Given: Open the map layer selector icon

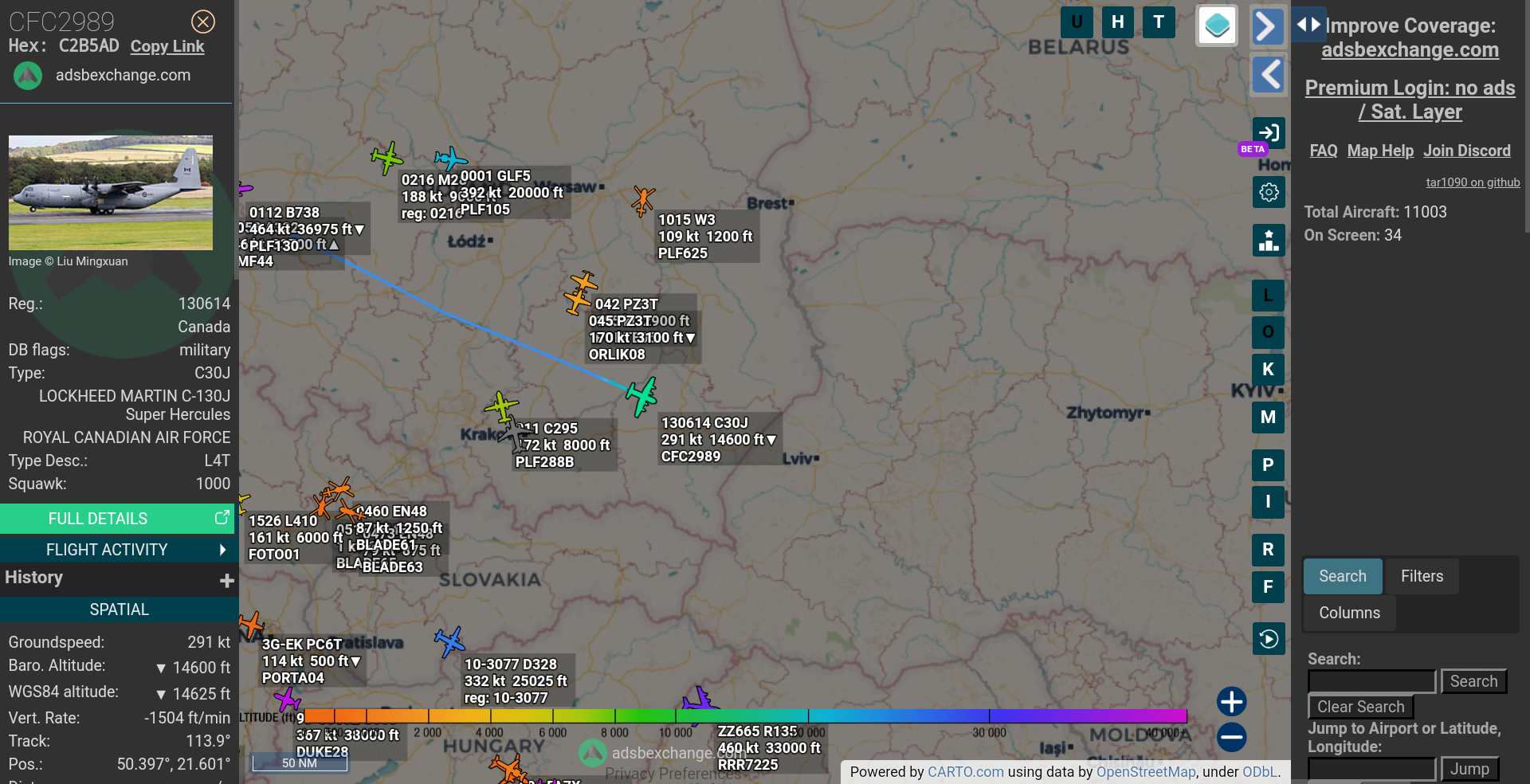Looking at the screenshot, I should [1217, 25].
